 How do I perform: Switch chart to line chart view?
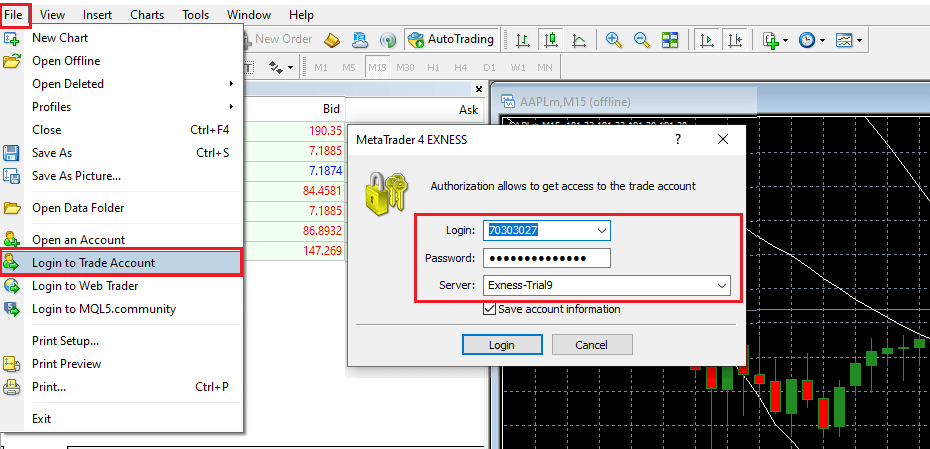[579, 40]
